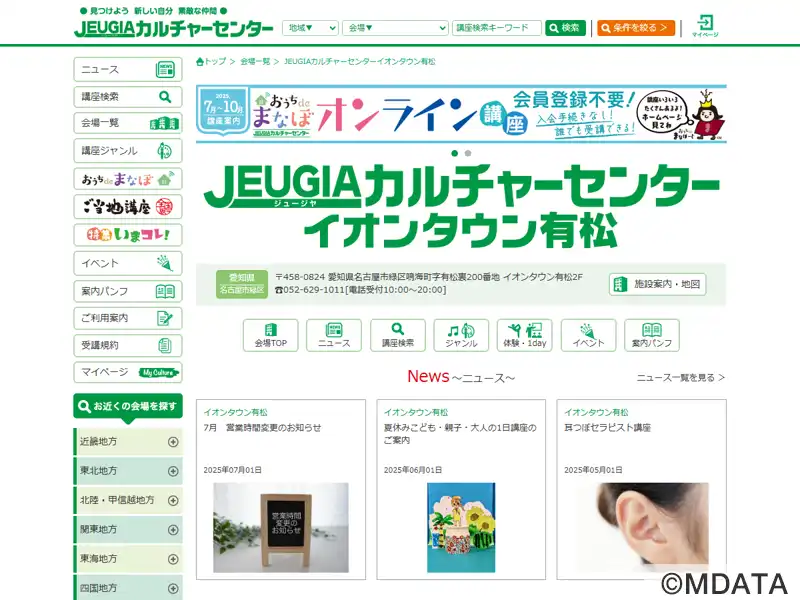Expand the 北陸・甲信越地方 region
This screenshot has height=600, width=800.
[173, 501]
